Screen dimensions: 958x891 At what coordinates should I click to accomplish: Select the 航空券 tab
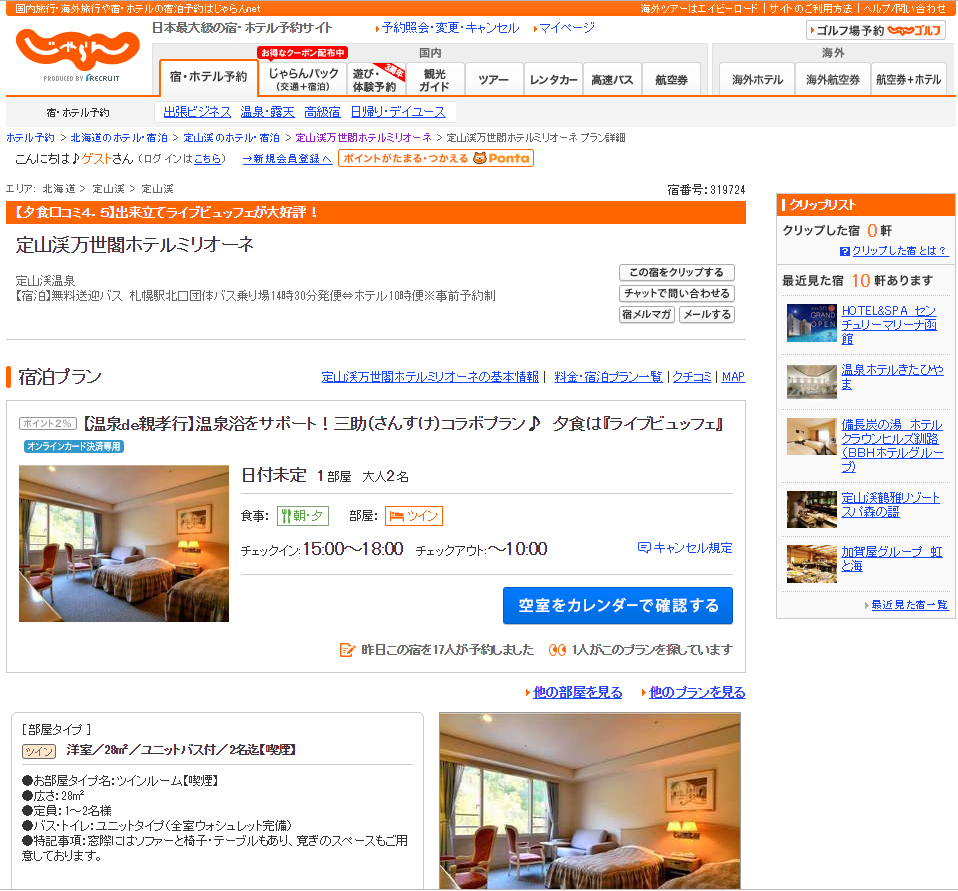coord(671,79)
